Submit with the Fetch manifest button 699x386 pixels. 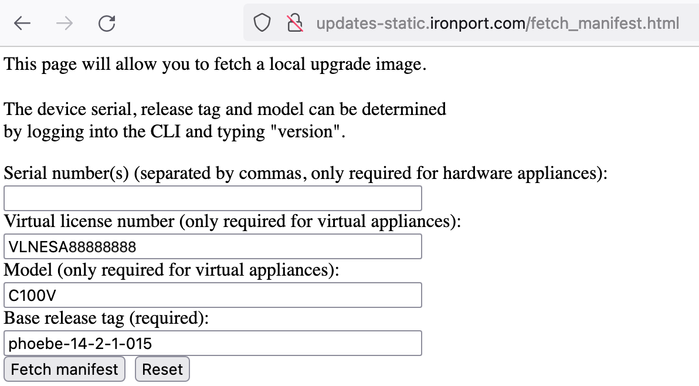[64, 369]
